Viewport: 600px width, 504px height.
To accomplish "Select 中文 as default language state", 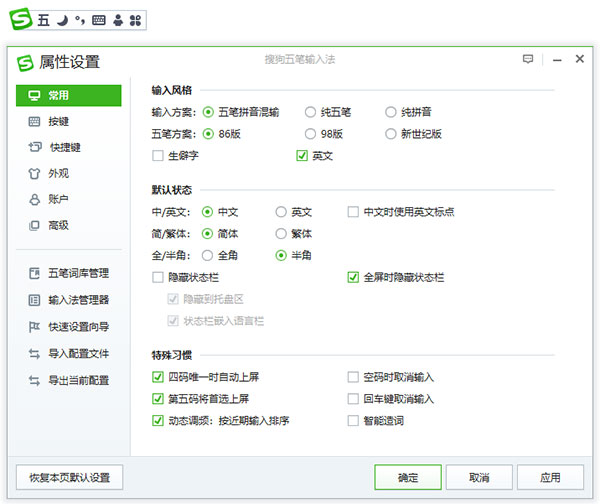I will click(x=207, y=212).
